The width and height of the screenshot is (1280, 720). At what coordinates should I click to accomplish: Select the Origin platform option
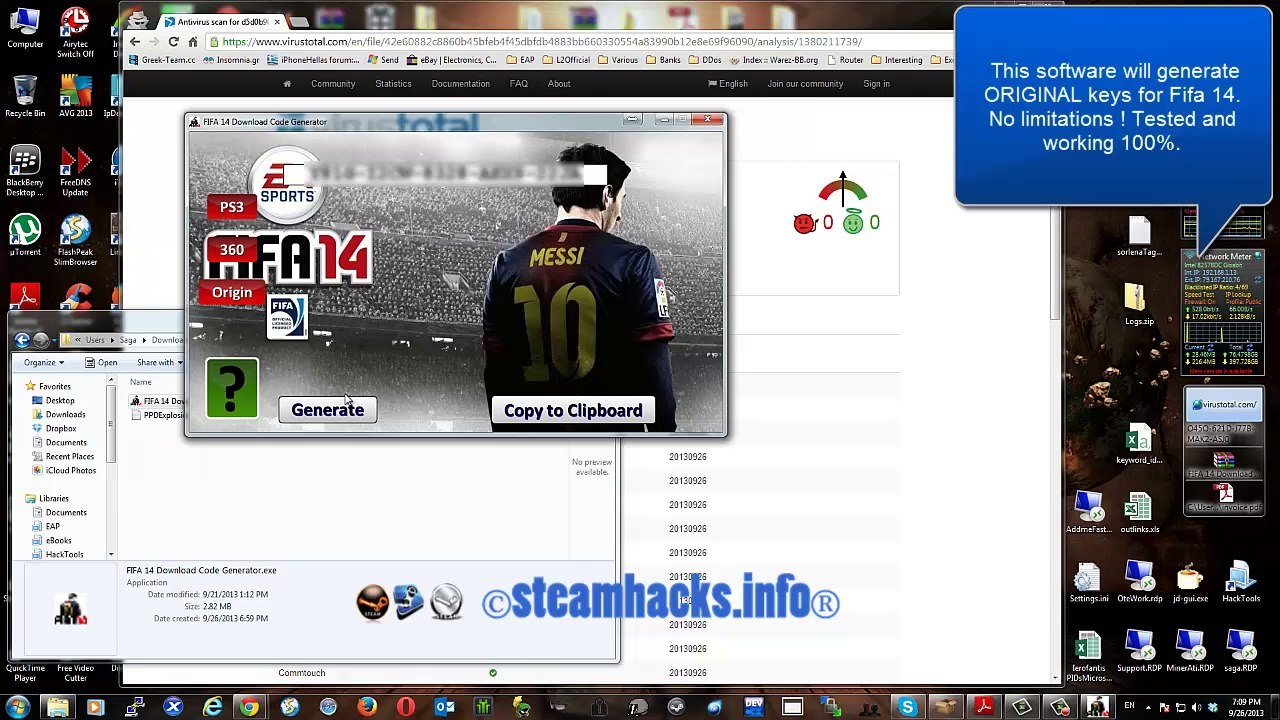pos(231,293)
